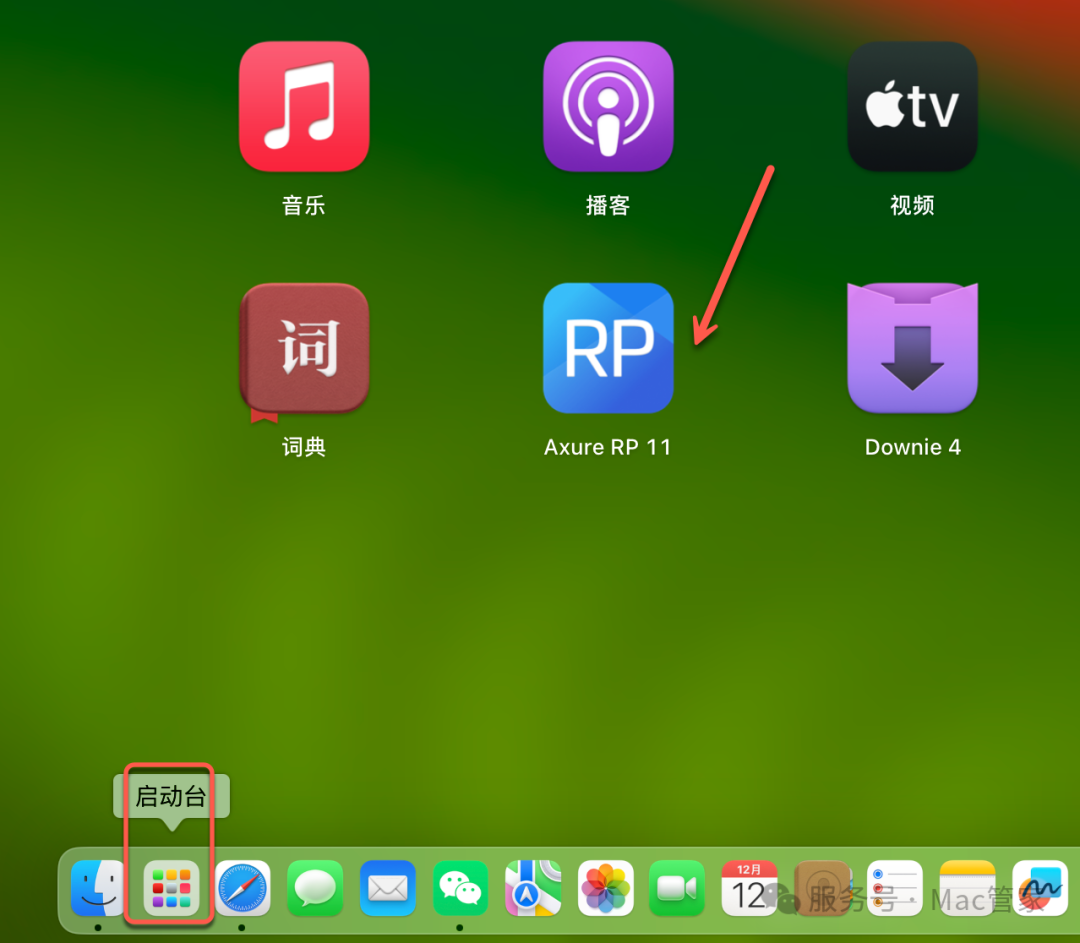Click the "音乐" label

click(304, 205)
